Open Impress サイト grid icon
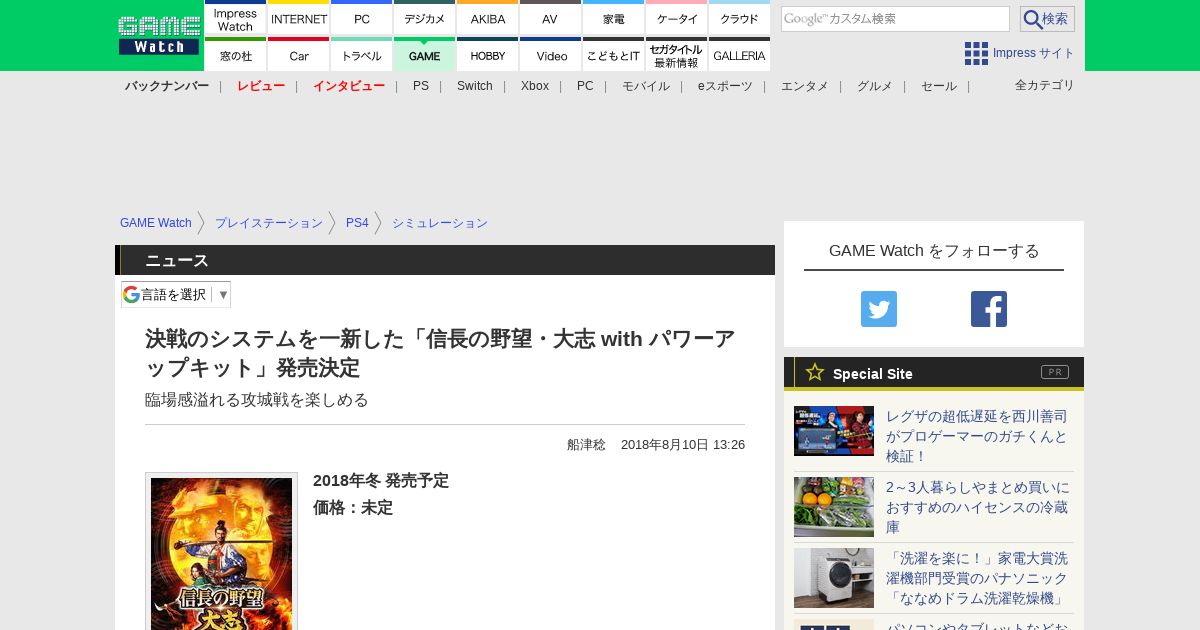The image size is (1200, 630). click(x=976, y=53)
